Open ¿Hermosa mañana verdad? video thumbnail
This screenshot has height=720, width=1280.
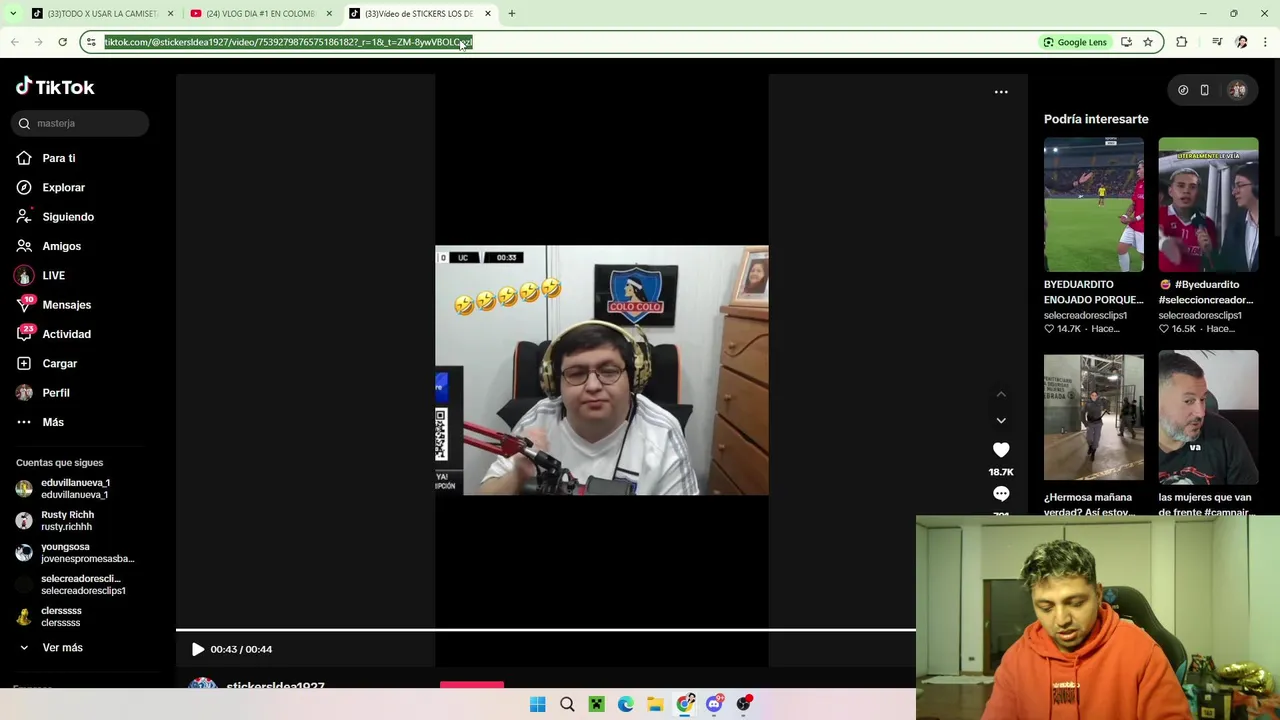1094,417
